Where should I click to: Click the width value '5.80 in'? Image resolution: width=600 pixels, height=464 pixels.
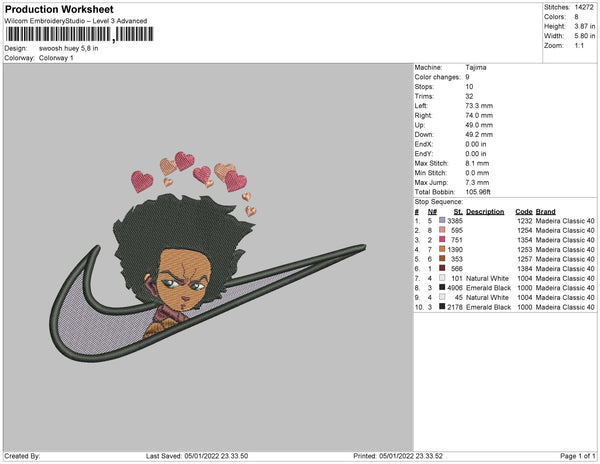[585, 36]
